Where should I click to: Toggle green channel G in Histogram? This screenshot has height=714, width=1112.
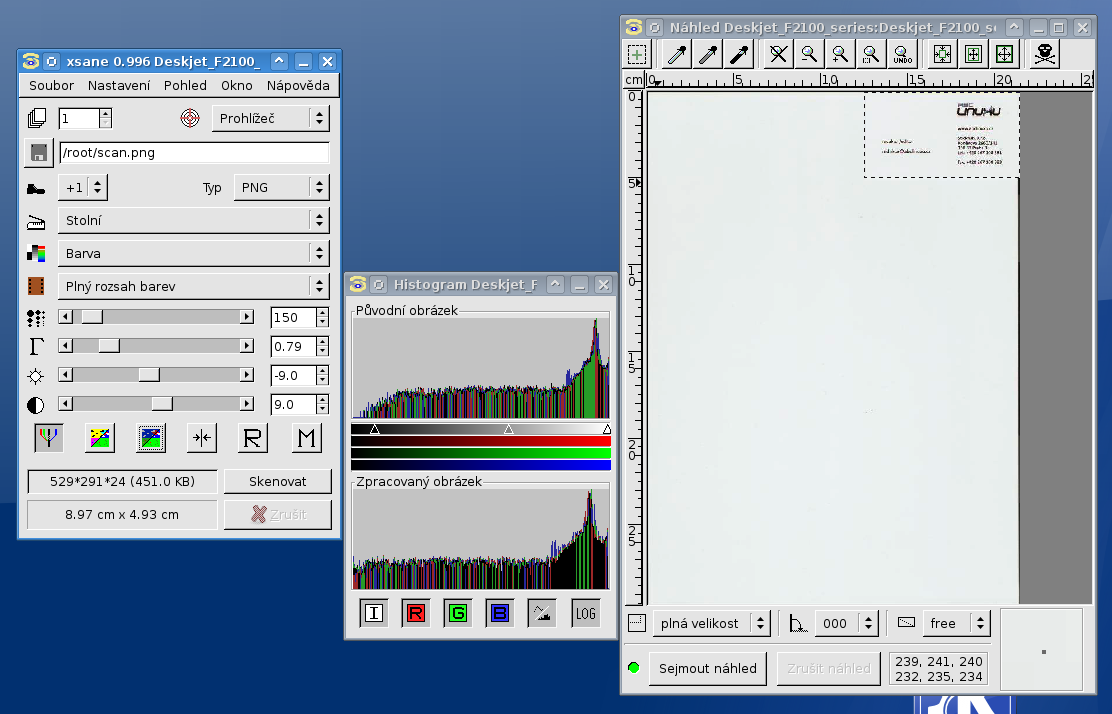(458, 613)
